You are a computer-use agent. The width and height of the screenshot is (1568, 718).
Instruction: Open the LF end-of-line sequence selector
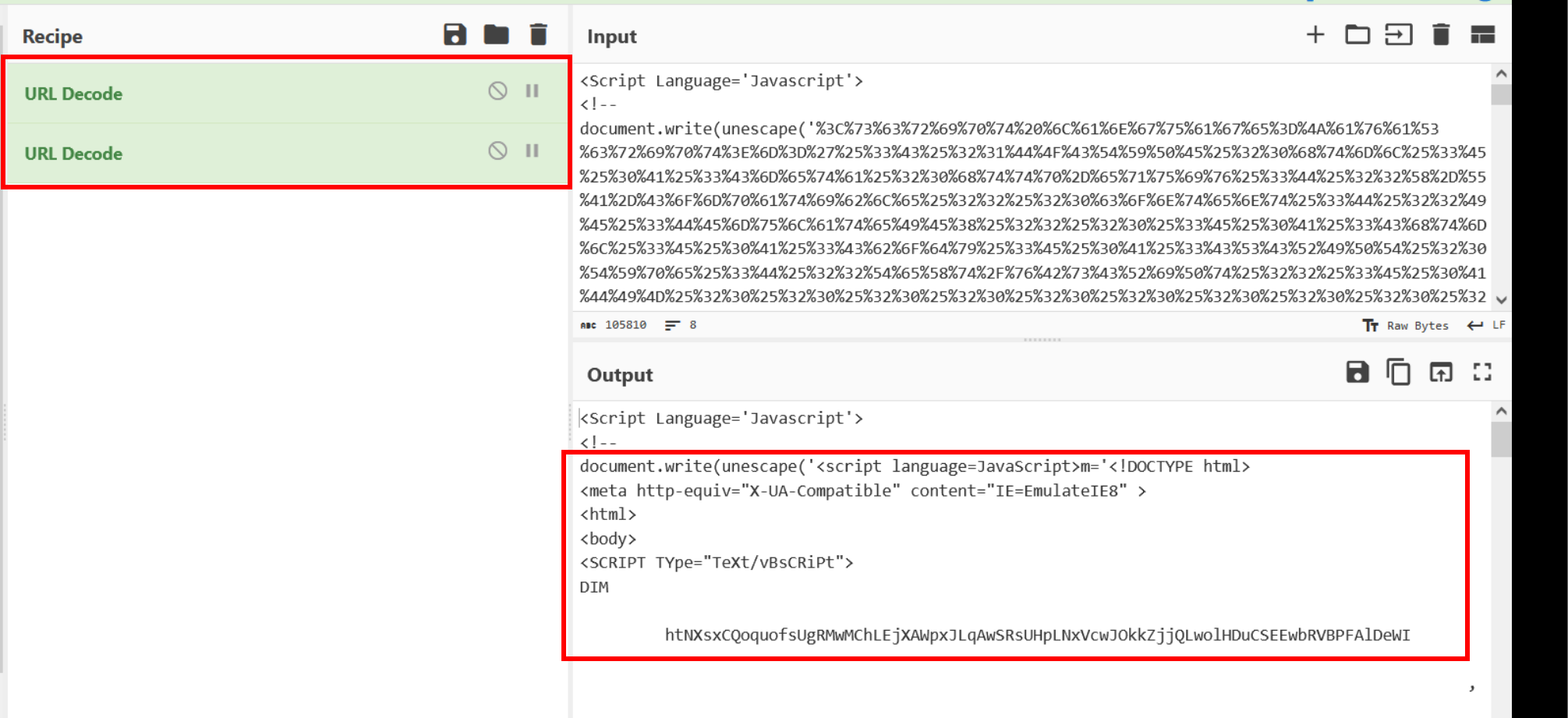(1486, 325)
